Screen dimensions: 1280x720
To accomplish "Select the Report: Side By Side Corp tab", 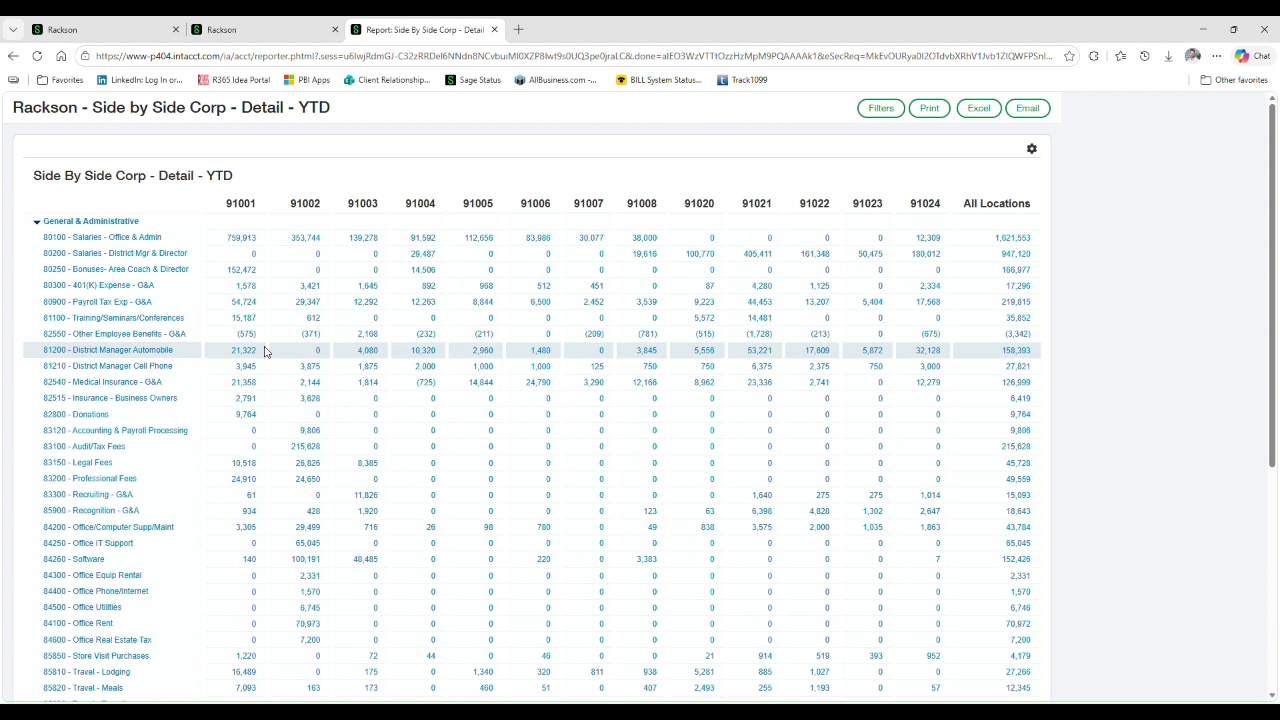I will 424,30.
